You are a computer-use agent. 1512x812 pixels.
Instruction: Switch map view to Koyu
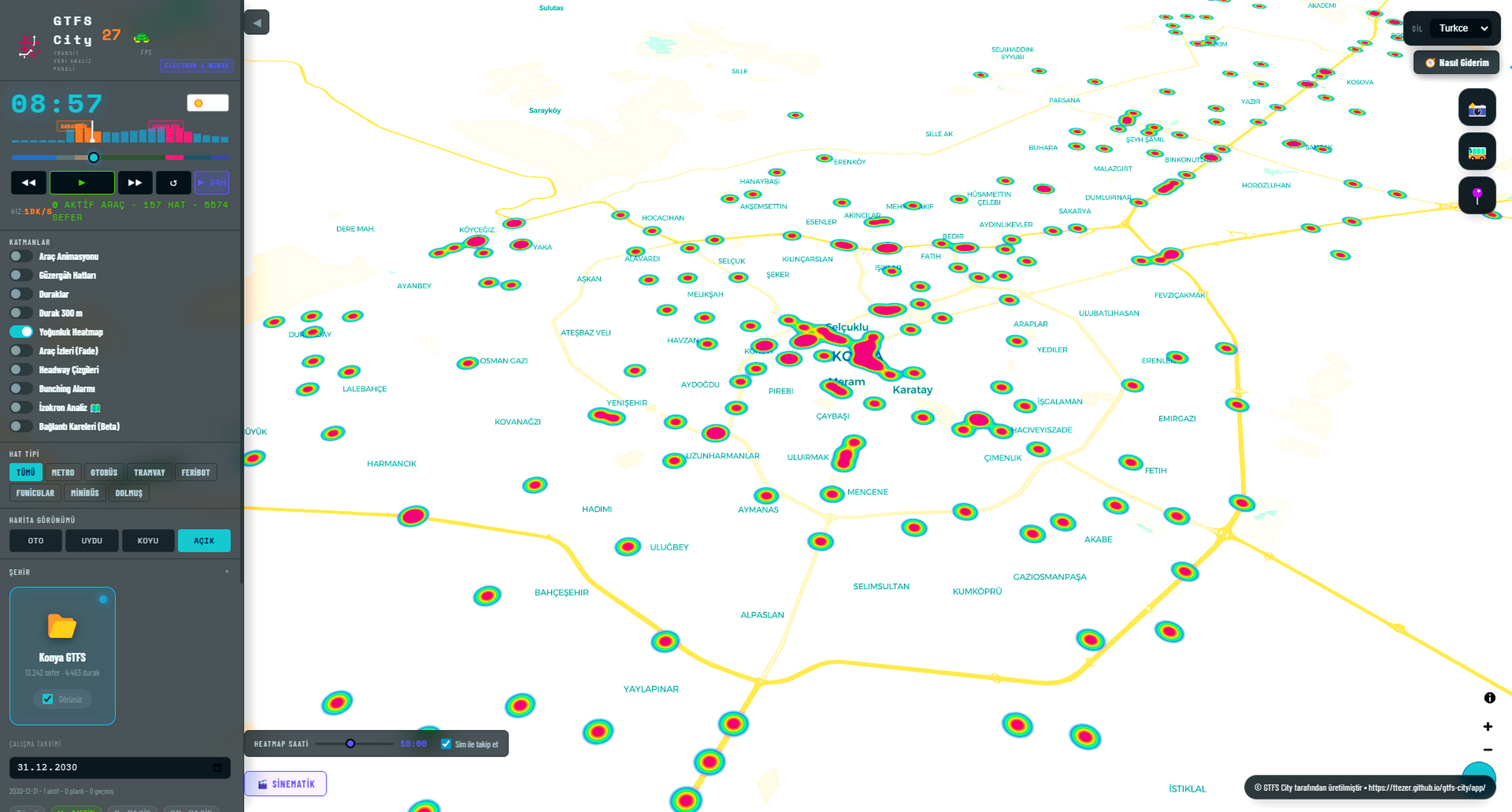[148, 541]
